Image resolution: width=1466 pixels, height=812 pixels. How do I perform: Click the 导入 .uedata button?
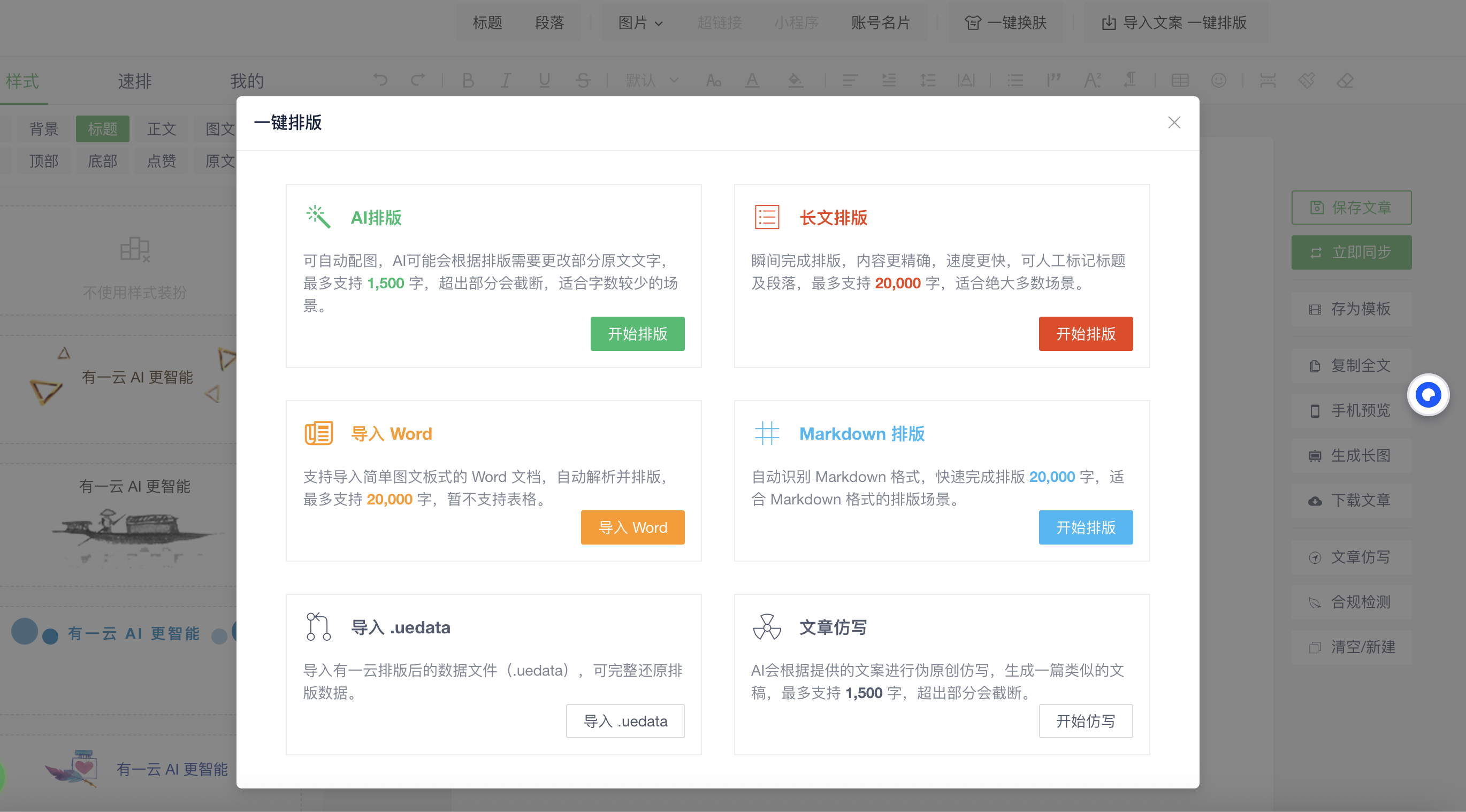point(625,721)
